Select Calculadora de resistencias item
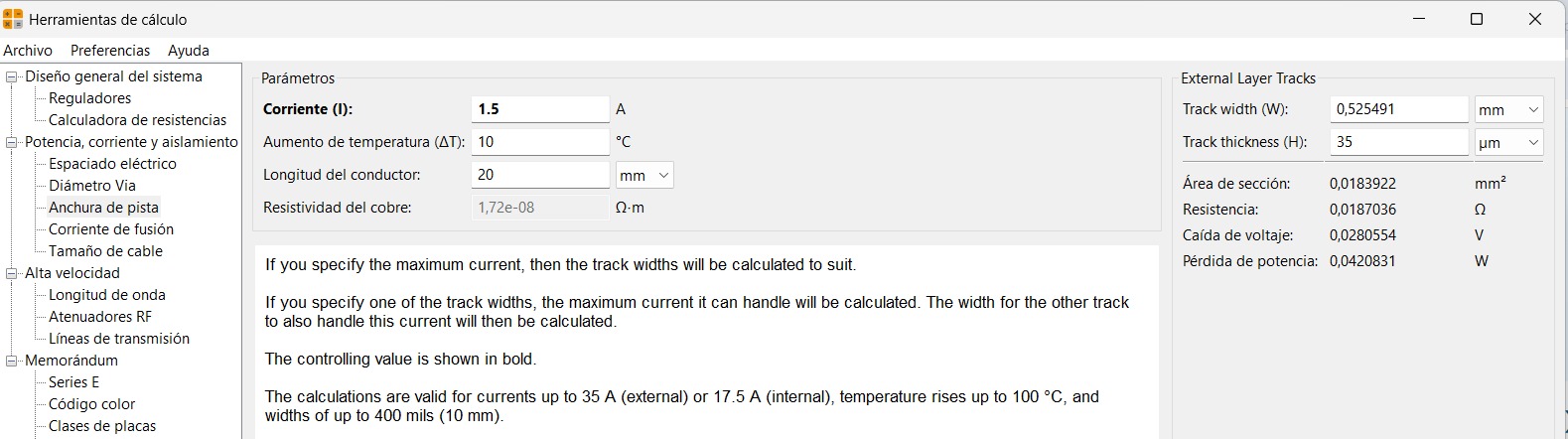Screen dimensions: 1568x439 point(137,120)
